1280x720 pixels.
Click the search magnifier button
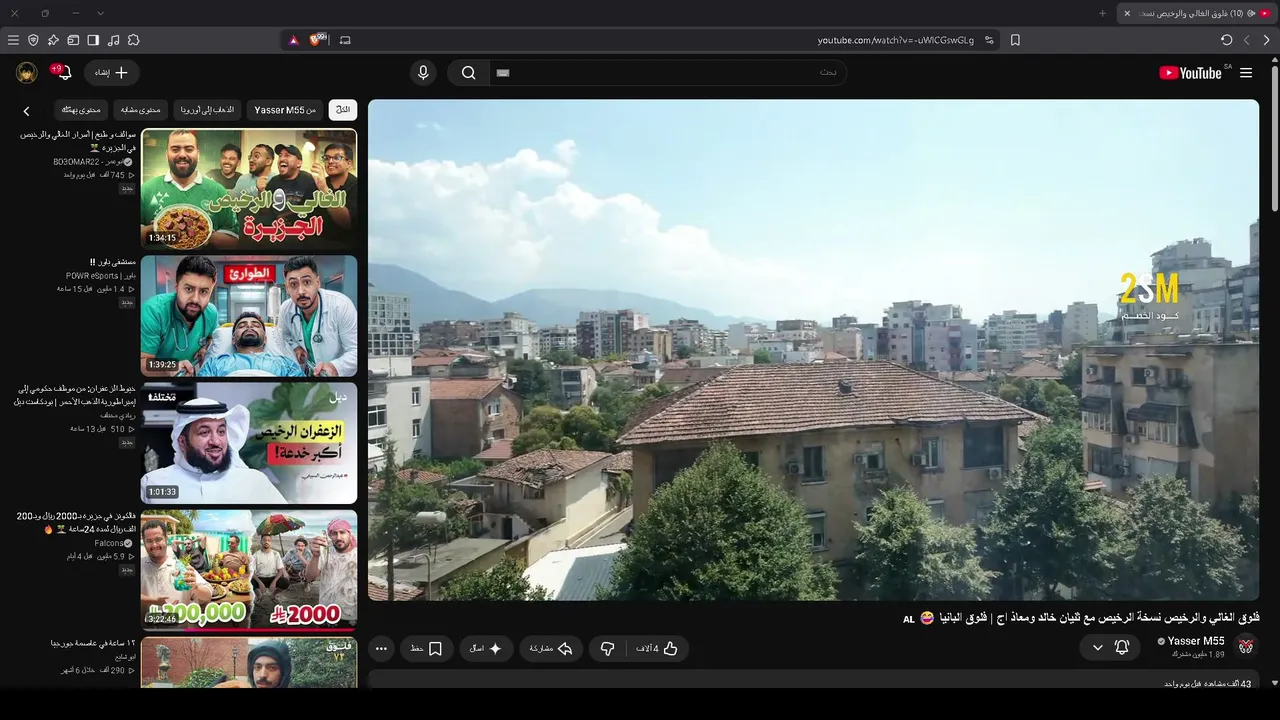[468, 73]
